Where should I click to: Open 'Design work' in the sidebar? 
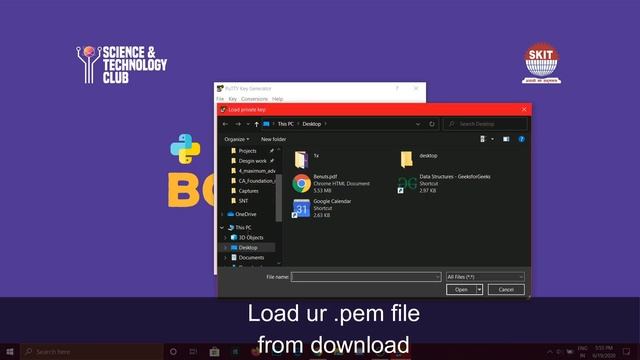pos(252,161)
